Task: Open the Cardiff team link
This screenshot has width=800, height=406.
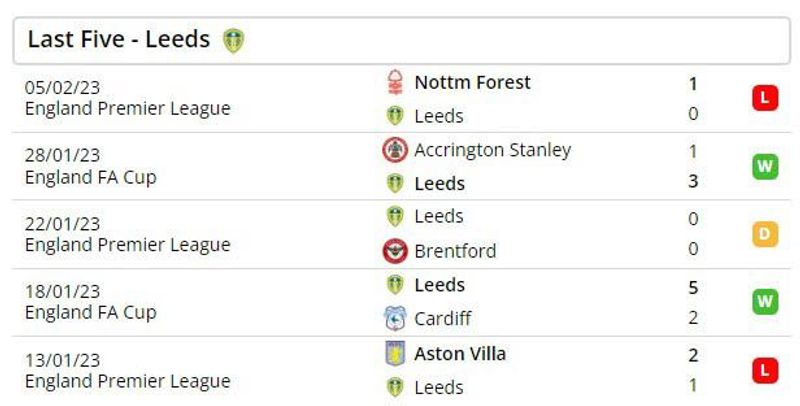Action: coord(442,319)
